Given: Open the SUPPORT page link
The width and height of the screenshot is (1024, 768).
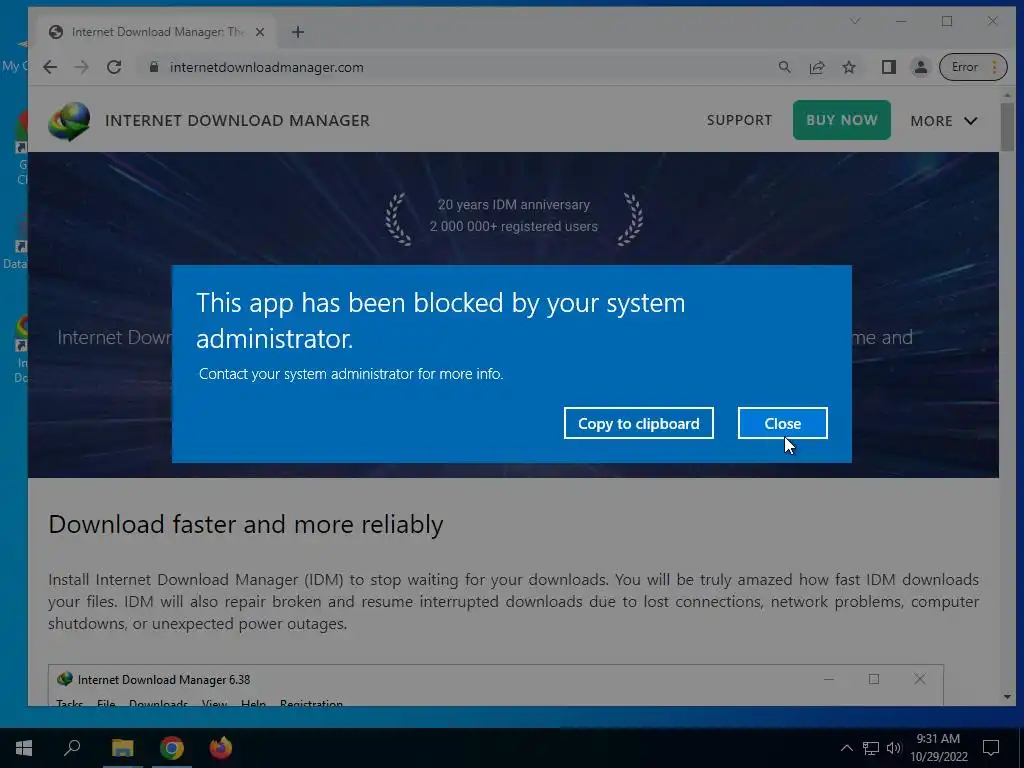Looking at the screenshot, I should (x=739, y=120).
